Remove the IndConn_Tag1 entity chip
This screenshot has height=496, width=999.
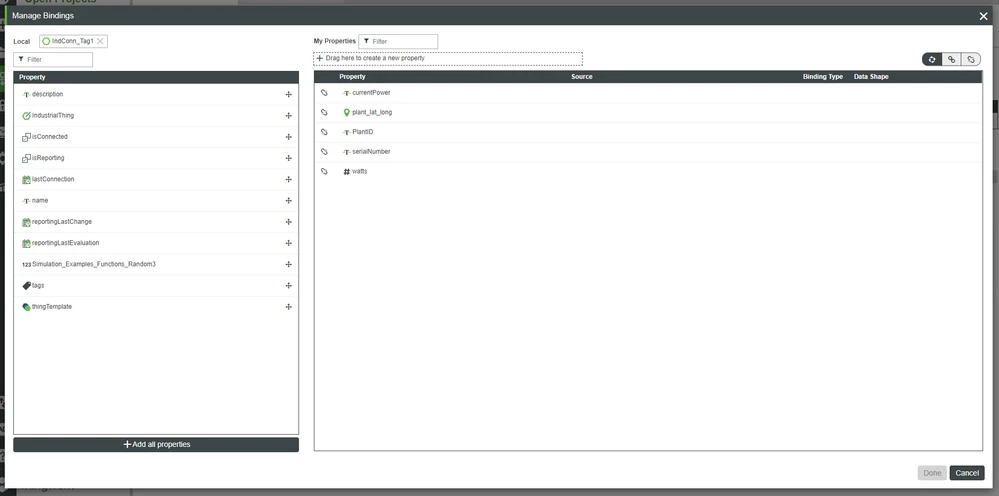click(100, 41)
